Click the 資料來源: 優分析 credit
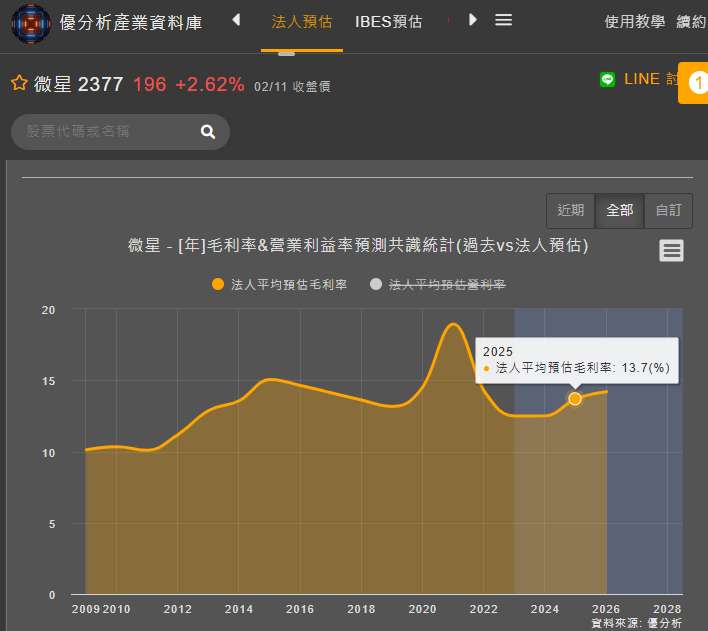This screenshot has height=631, width=708. click(637, 624)
